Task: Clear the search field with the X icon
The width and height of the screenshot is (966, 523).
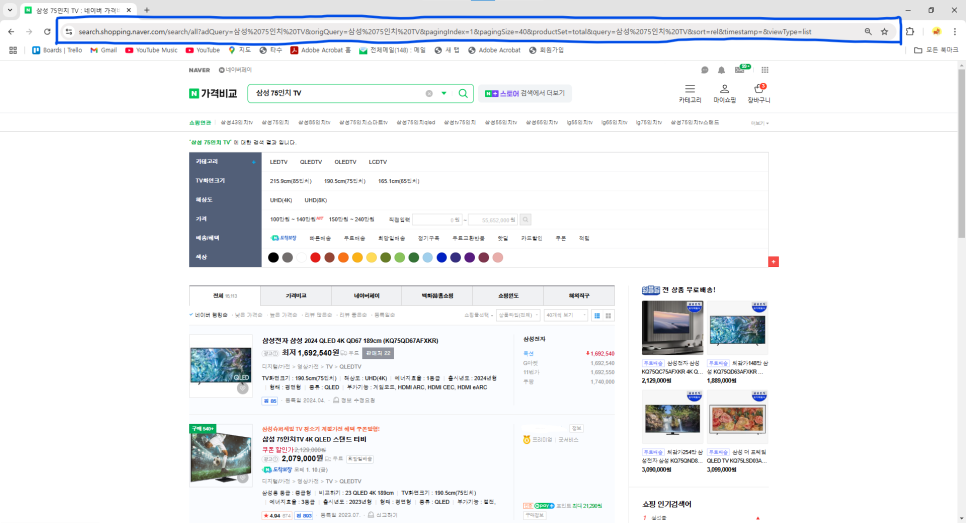Action: click(x=429, y=94)
